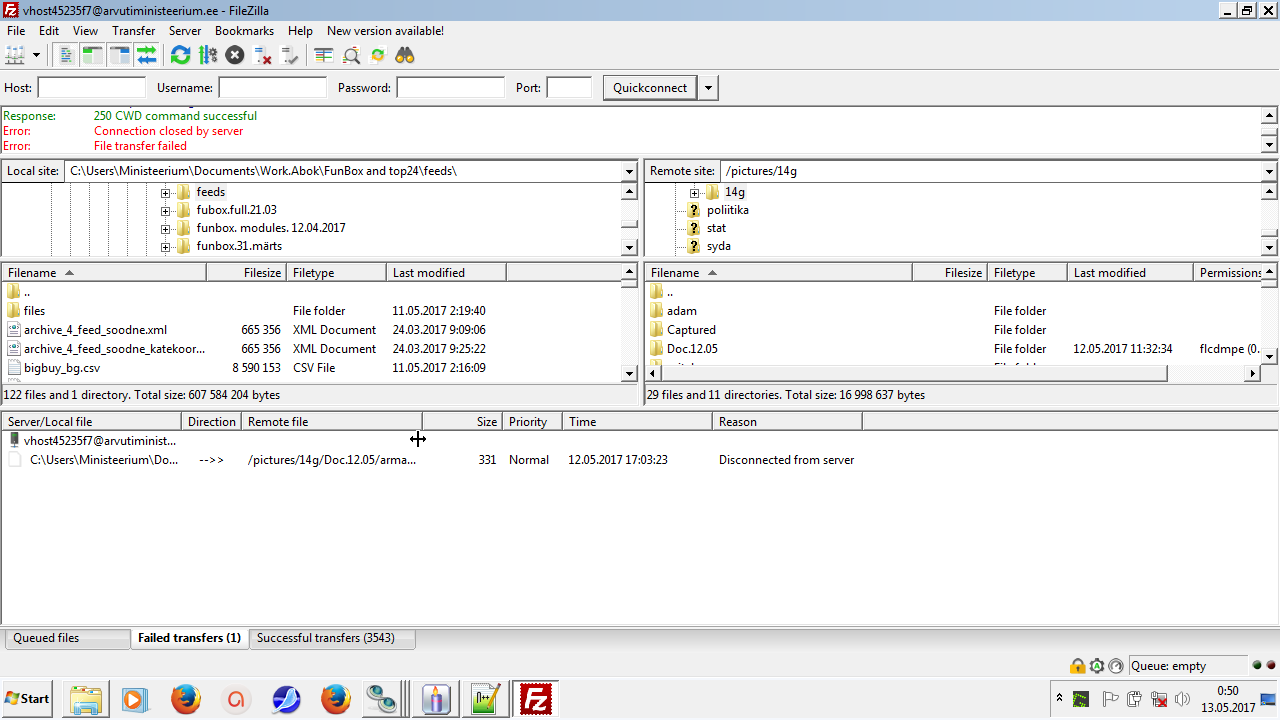Click the Filesize column header in local pane
Image resolution: width=1280 pixels, height=720 pixels.
pos(246,272)
